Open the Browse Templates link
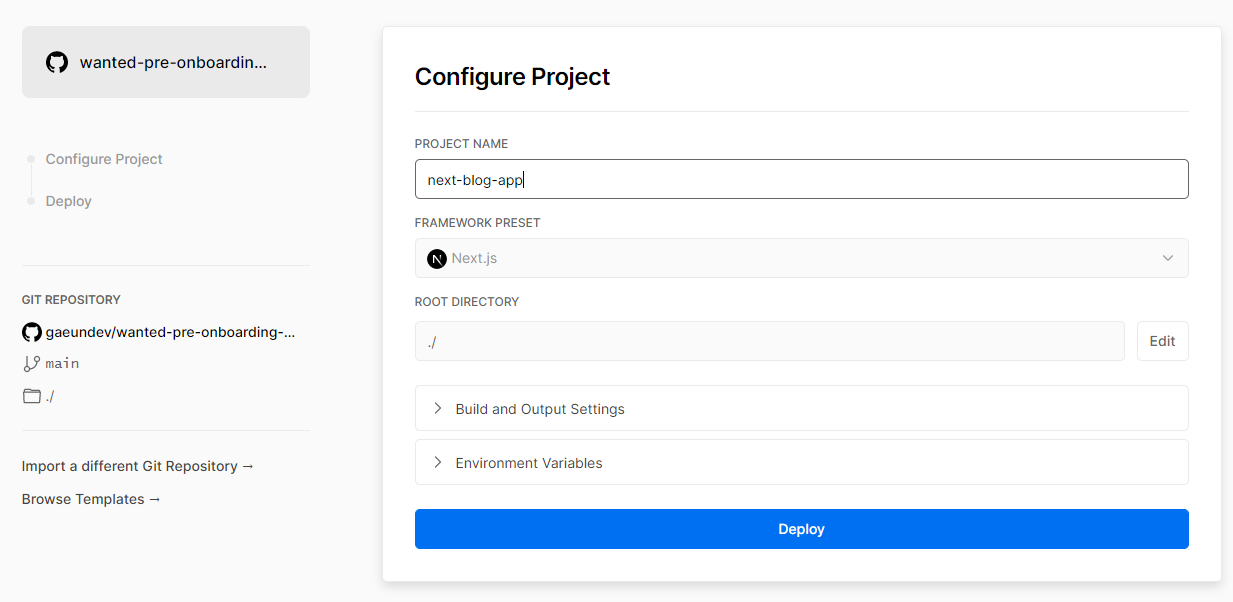 [91, 499]
